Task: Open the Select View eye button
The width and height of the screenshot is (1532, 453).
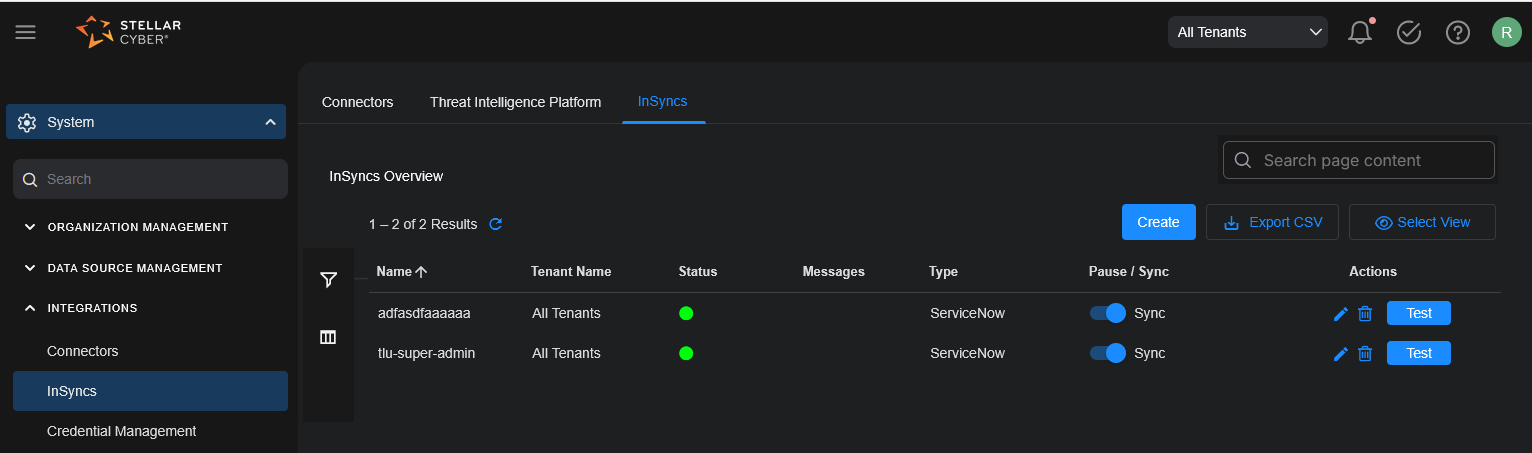Action: [x=1421, y=222]
